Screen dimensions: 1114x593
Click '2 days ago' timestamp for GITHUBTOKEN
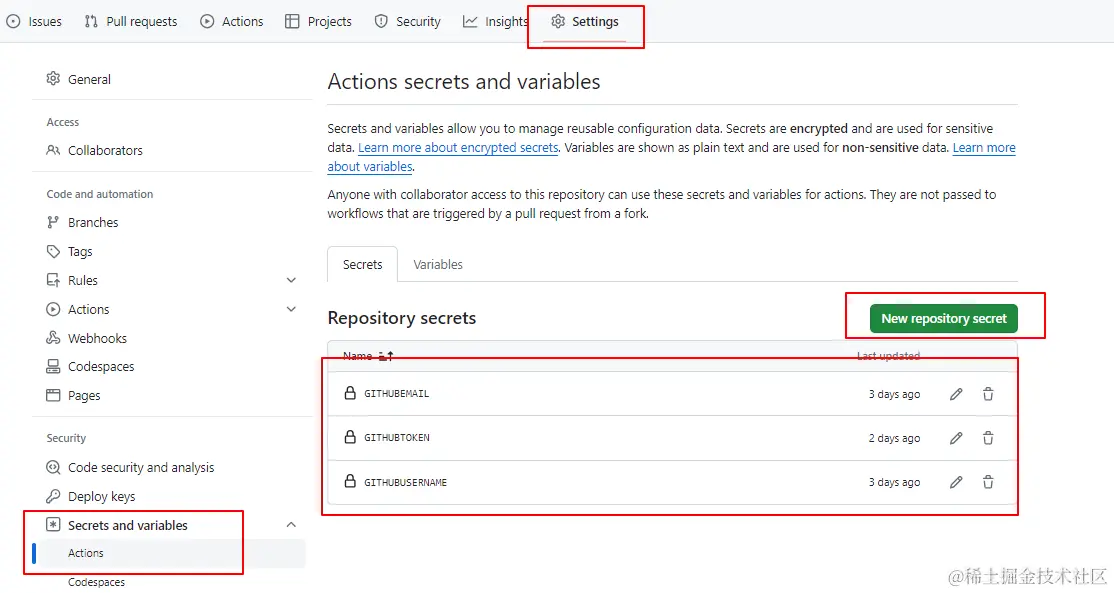[894, 438]
